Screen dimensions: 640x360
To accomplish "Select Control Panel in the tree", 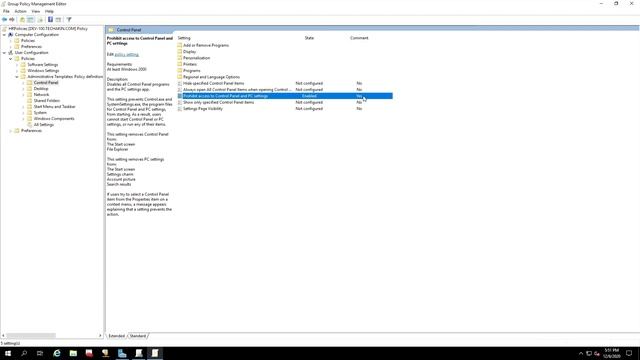I will 46,83.
